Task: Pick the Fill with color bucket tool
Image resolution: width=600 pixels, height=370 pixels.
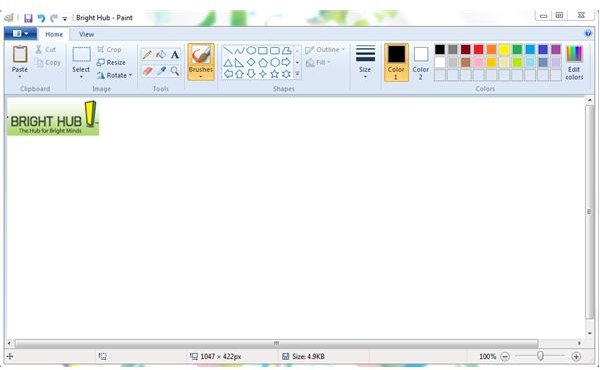Action: click(x=161, y=54)
